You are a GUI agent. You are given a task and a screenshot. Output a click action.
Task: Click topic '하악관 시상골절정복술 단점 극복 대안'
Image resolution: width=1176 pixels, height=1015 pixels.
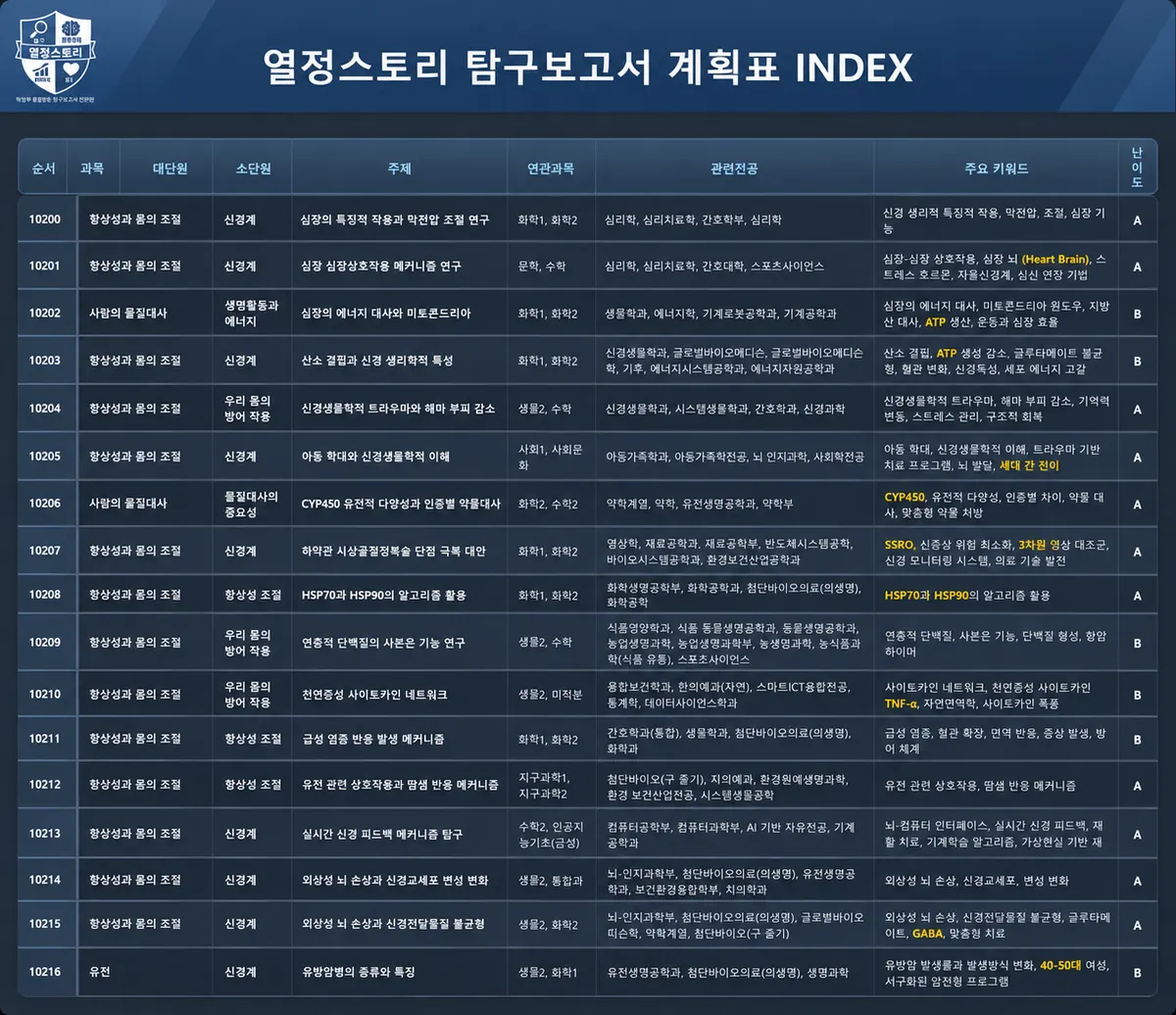tap(393, 552)
